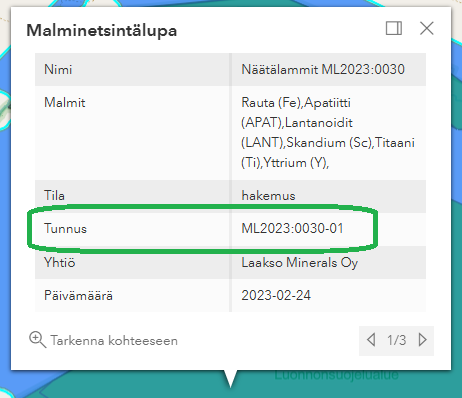
Task: Click the Luonnonsuojelualue map label
Action: 336,375
